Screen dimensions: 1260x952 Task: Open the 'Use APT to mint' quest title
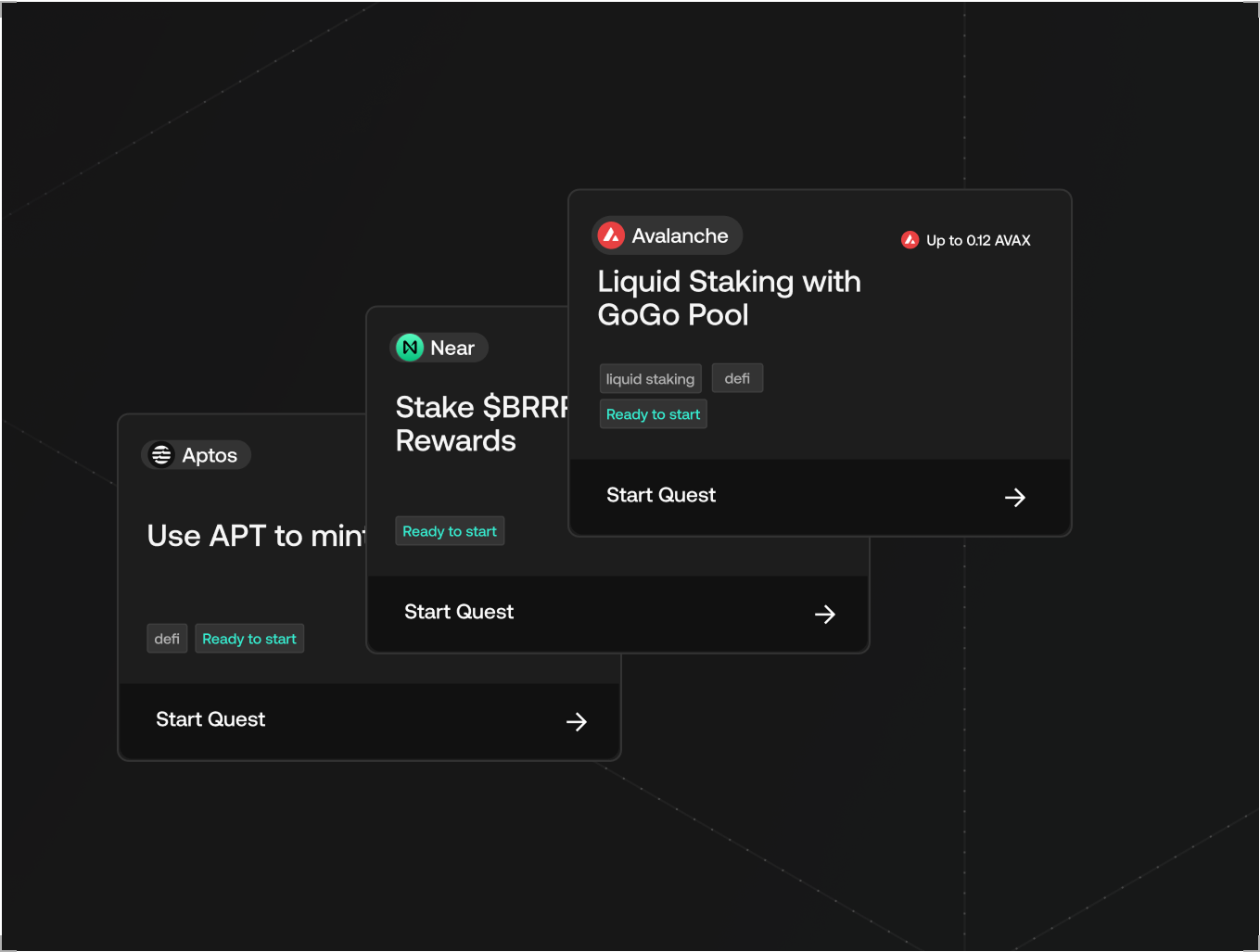(x=257, y=536)
